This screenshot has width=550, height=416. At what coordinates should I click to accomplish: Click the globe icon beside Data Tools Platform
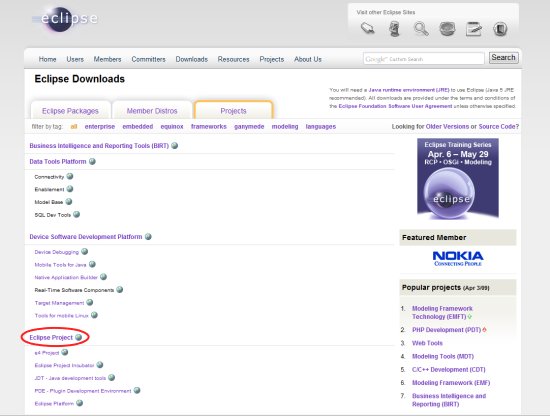92,161
